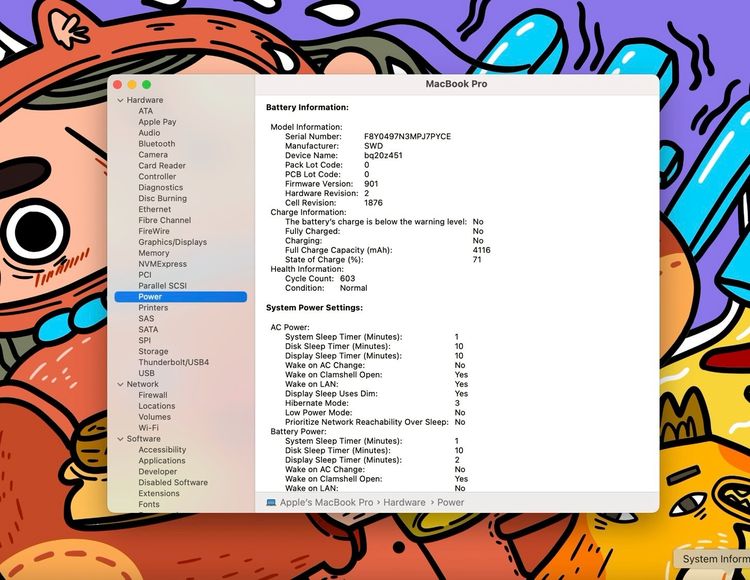Click the Full Charge Capacity value 4116
The height and width of the screenshot is (580, 750).
point(481,250)
